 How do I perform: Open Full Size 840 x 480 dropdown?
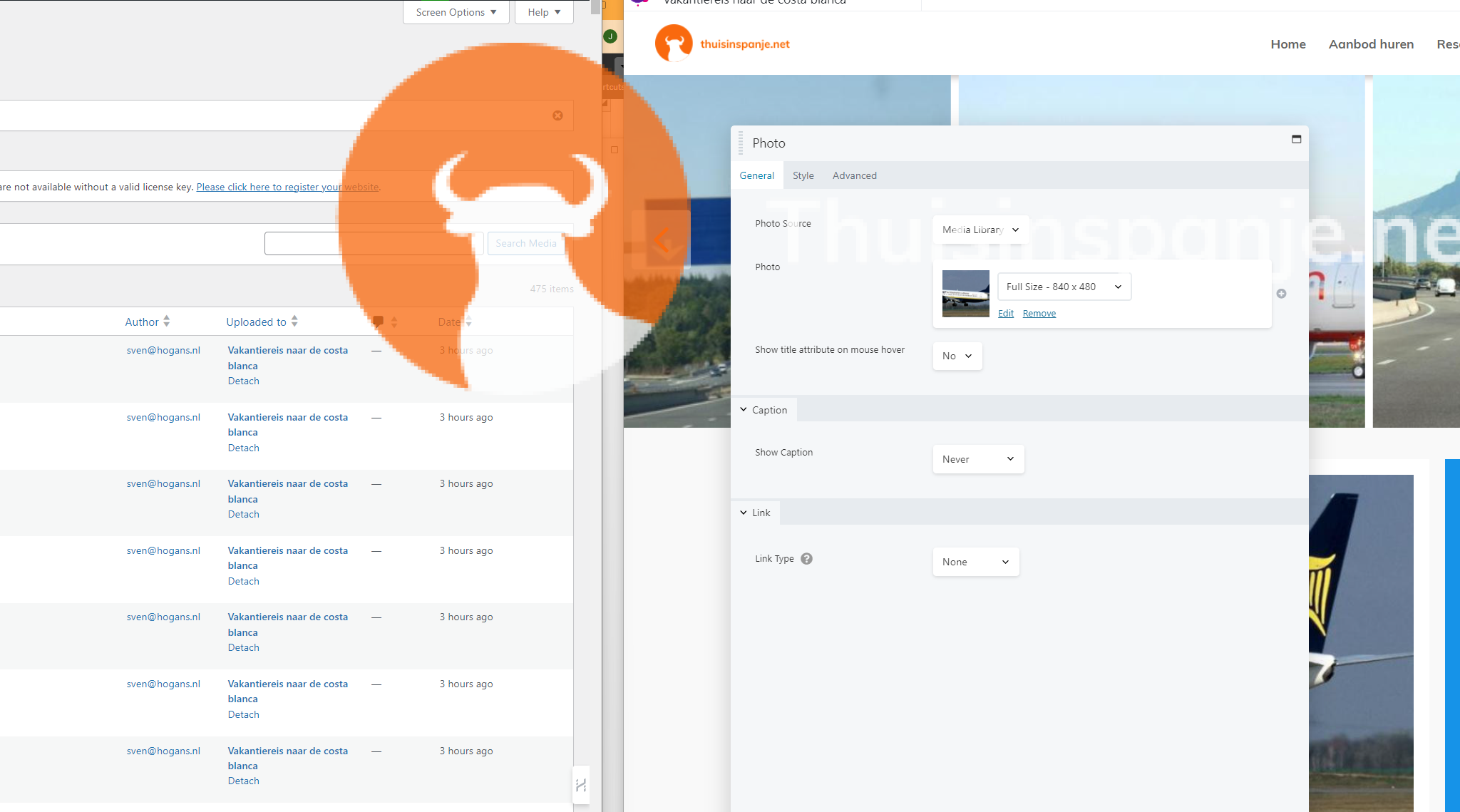click(x=1064, y=287)
